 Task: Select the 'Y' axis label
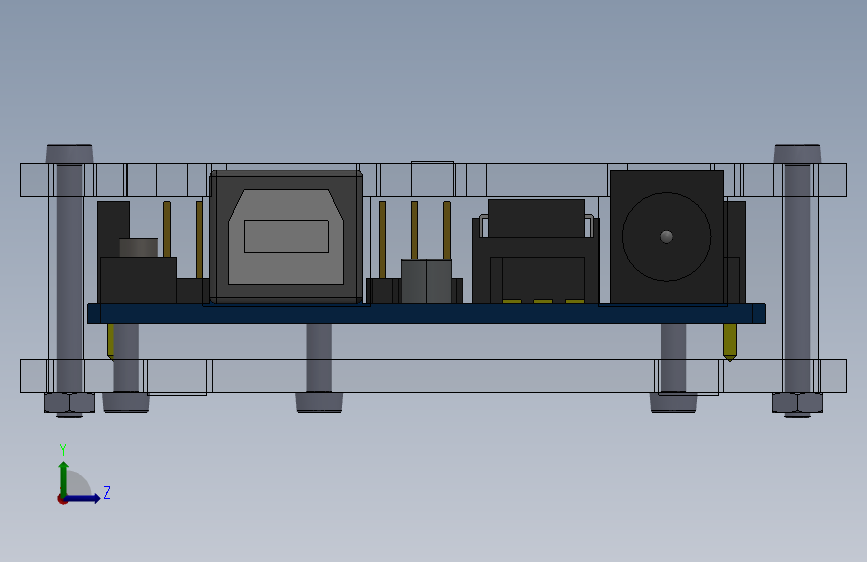(63, 449)
